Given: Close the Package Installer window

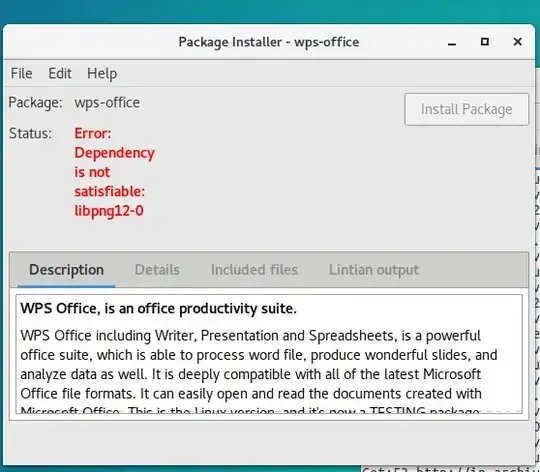Looking at the screenshot, I should point(517,42).
